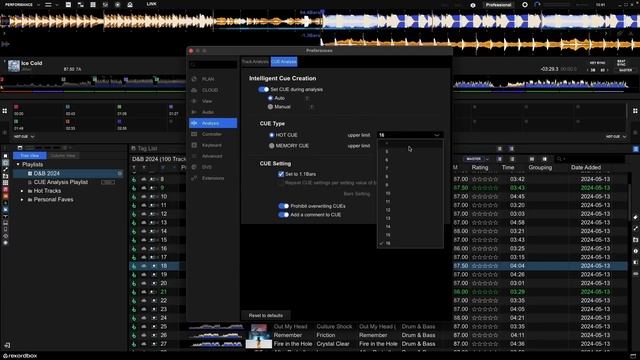The height and width of the screenshot is (360, 640).
Task: Select the Manual radio button
Action: [x=270, y=107]
